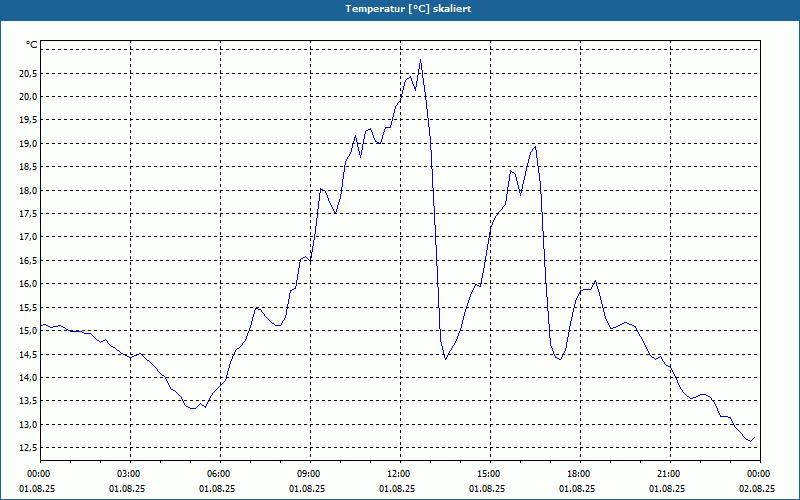Click the 20,5 y-axis value
Image resolution: width=800 pixels, height=500 pixels.
[28, 74]
